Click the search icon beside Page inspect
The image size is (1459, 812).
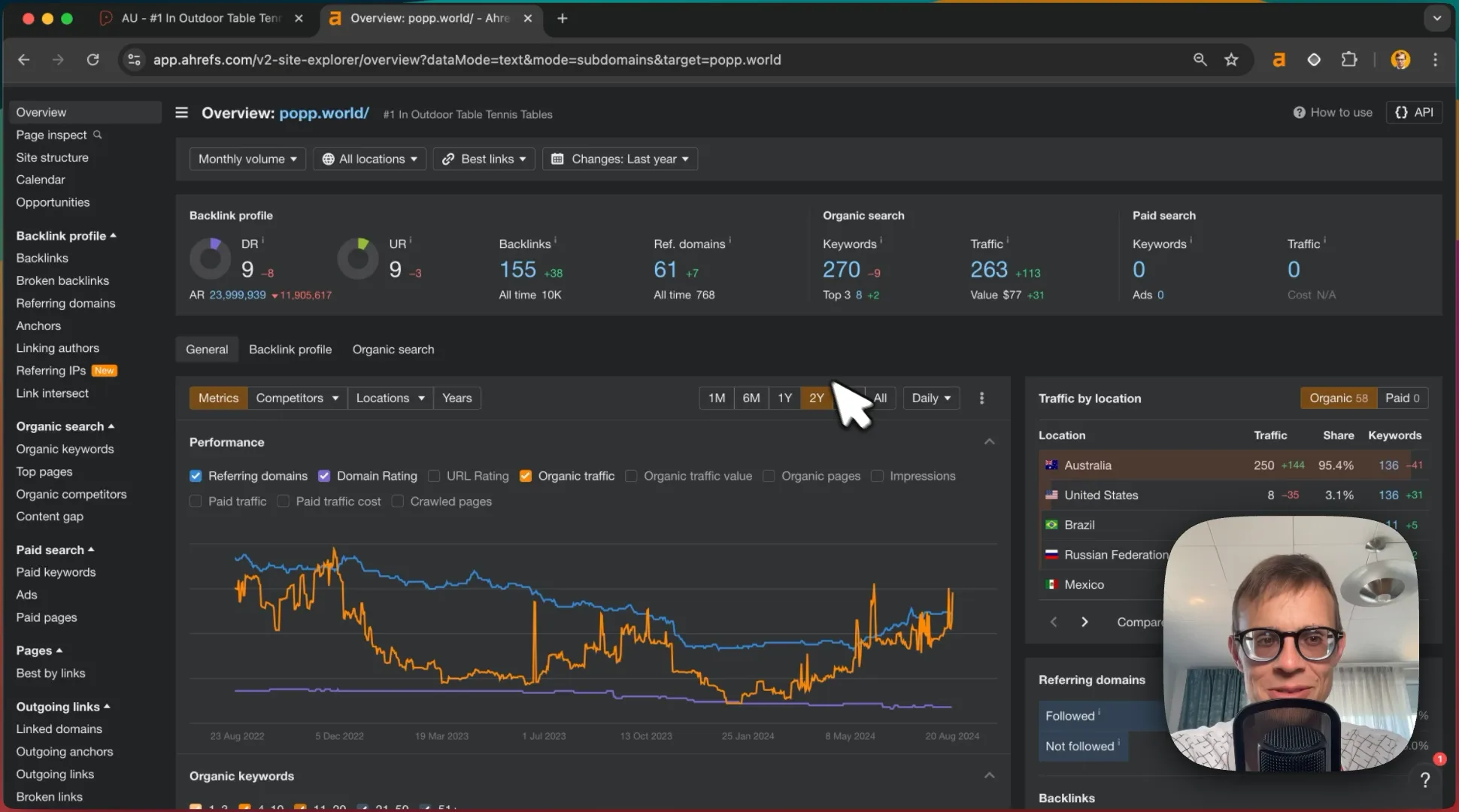point(97,135)
